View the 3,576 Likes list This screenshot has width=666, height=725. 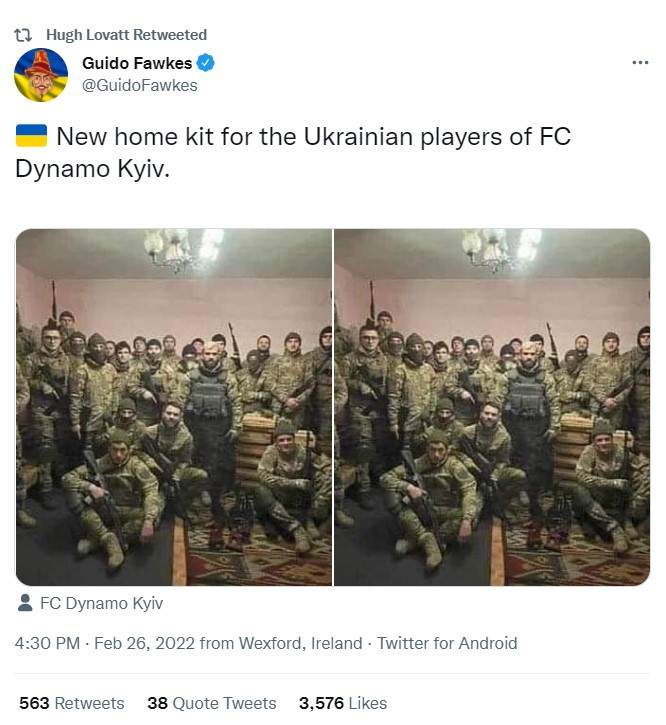343,703
